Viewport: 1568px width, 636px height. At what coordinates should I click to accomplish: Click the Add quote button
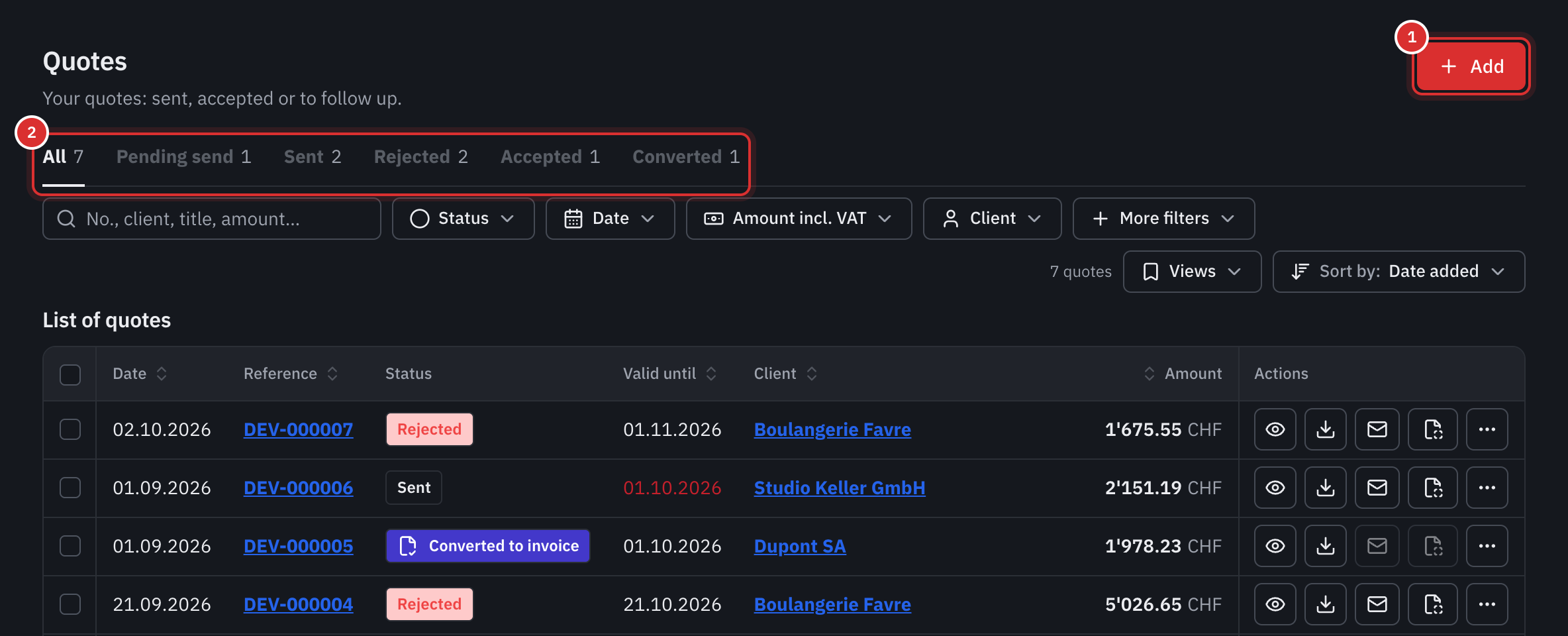(1471, 66)
